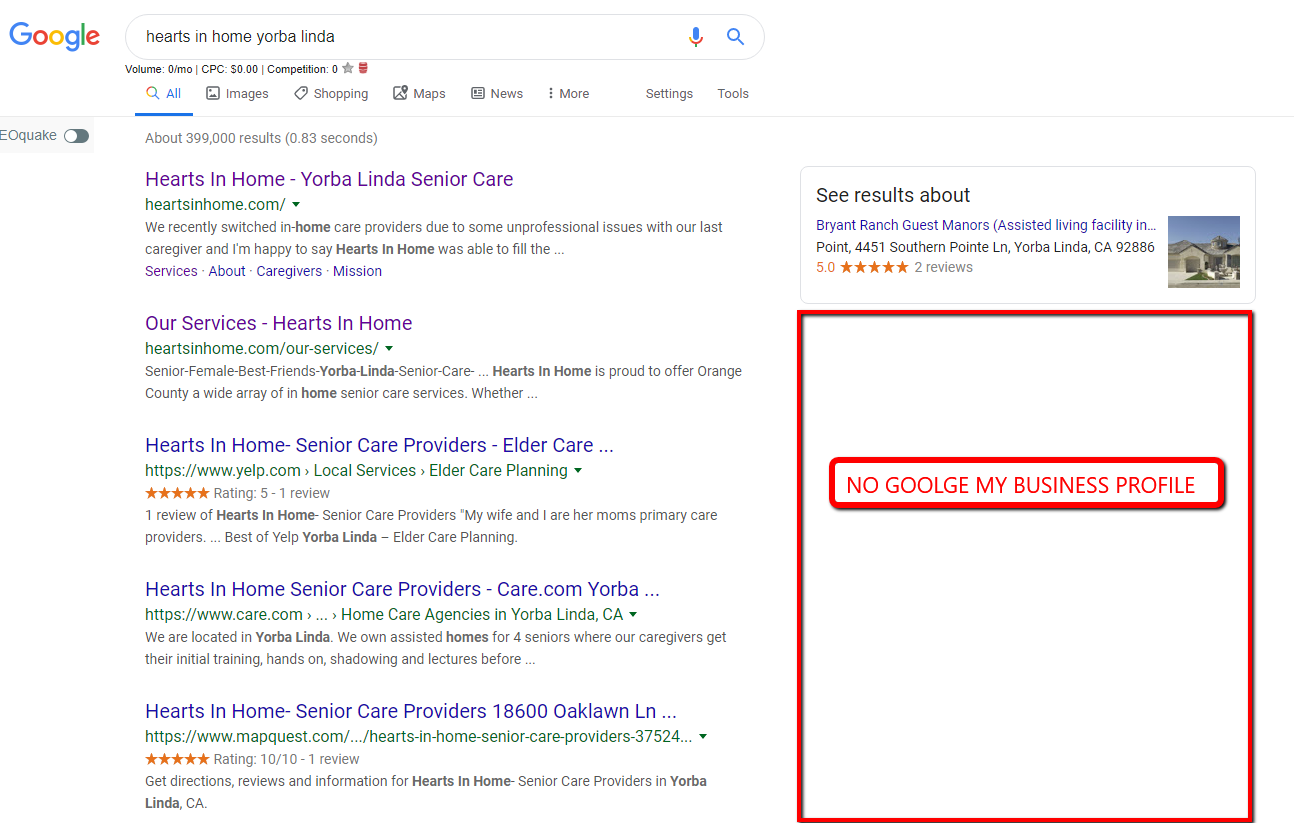The height and width of the screenshot is (823, 1294).
Task: Open the More search options menu
Action: (x=567, y=93)
